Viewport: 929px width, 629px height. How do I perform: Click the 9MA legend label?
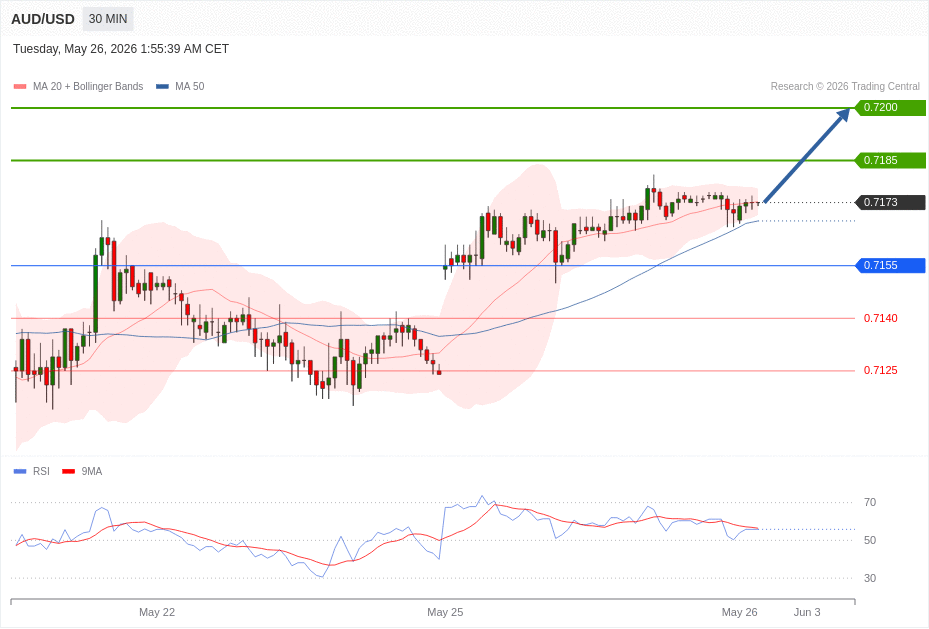point(92,471)
